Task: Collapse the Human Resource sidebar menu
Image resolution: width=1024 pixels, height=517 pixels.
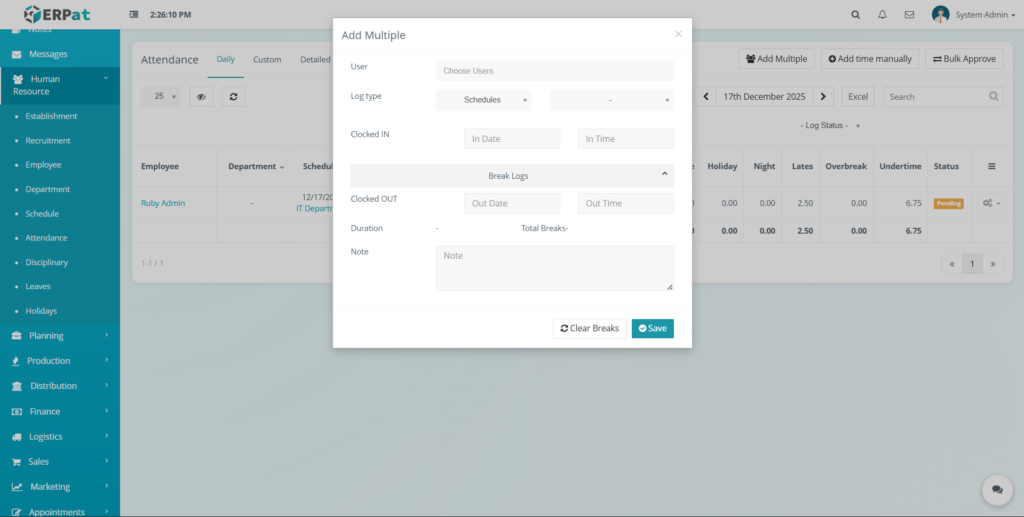Action: [x=106, y=78]
